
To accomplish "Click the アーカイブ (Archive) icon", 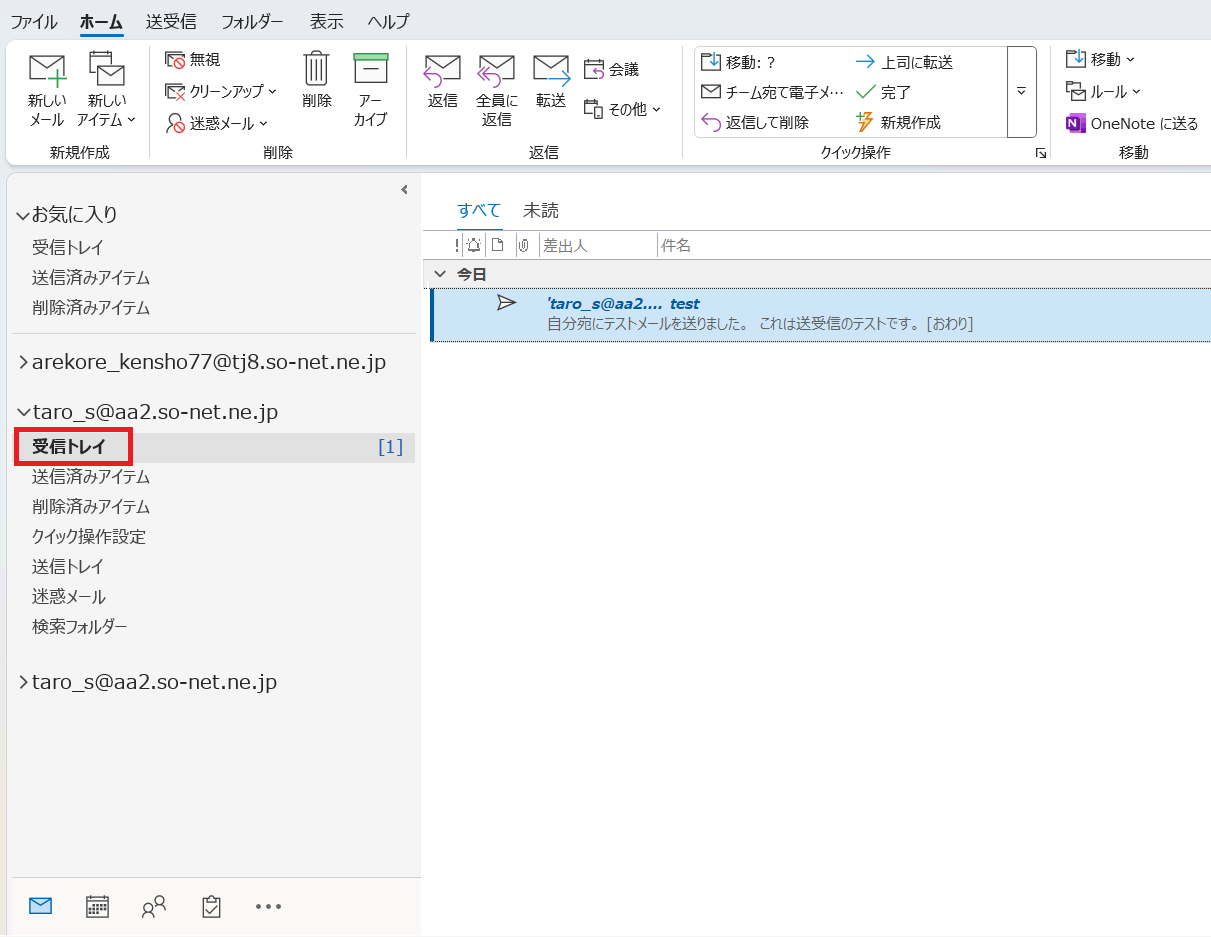I will pyautogui.click(x=370, y=69).
